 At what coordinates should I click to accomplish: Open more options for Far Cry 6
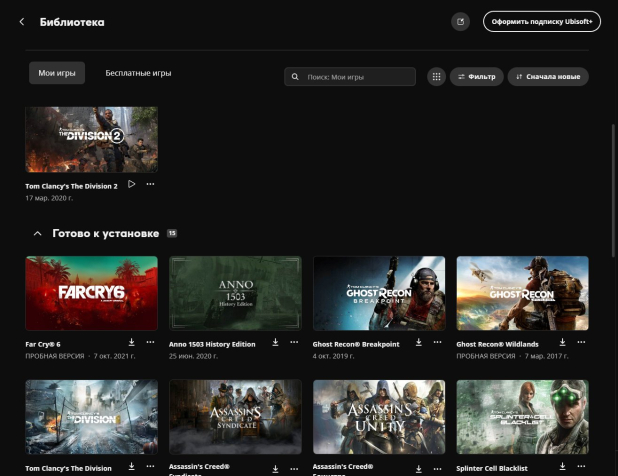point(150,342)
